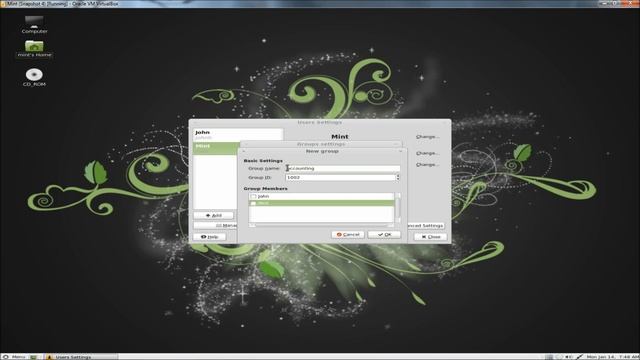Check the john group member checkbox

tap(253, 196)
